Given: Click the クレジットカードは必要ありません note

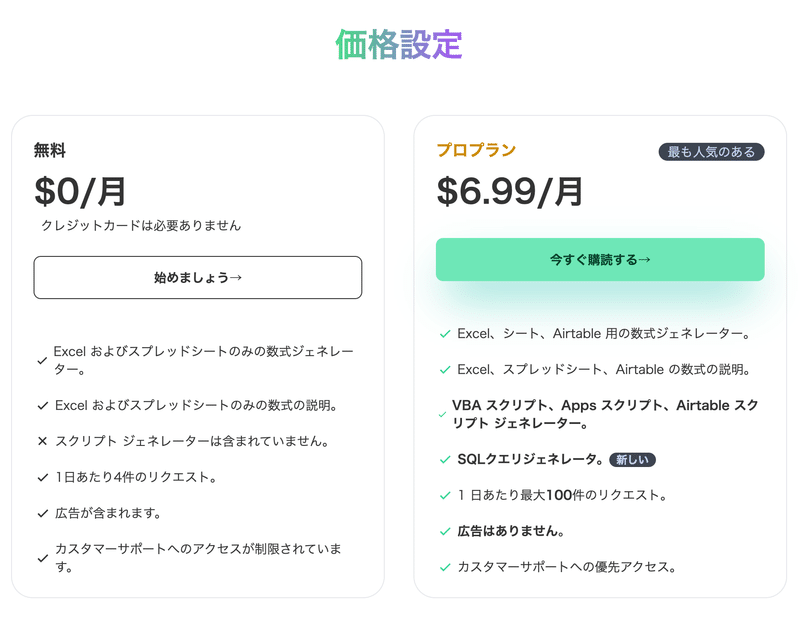Looking at the screenshot, I should [141, 226].
